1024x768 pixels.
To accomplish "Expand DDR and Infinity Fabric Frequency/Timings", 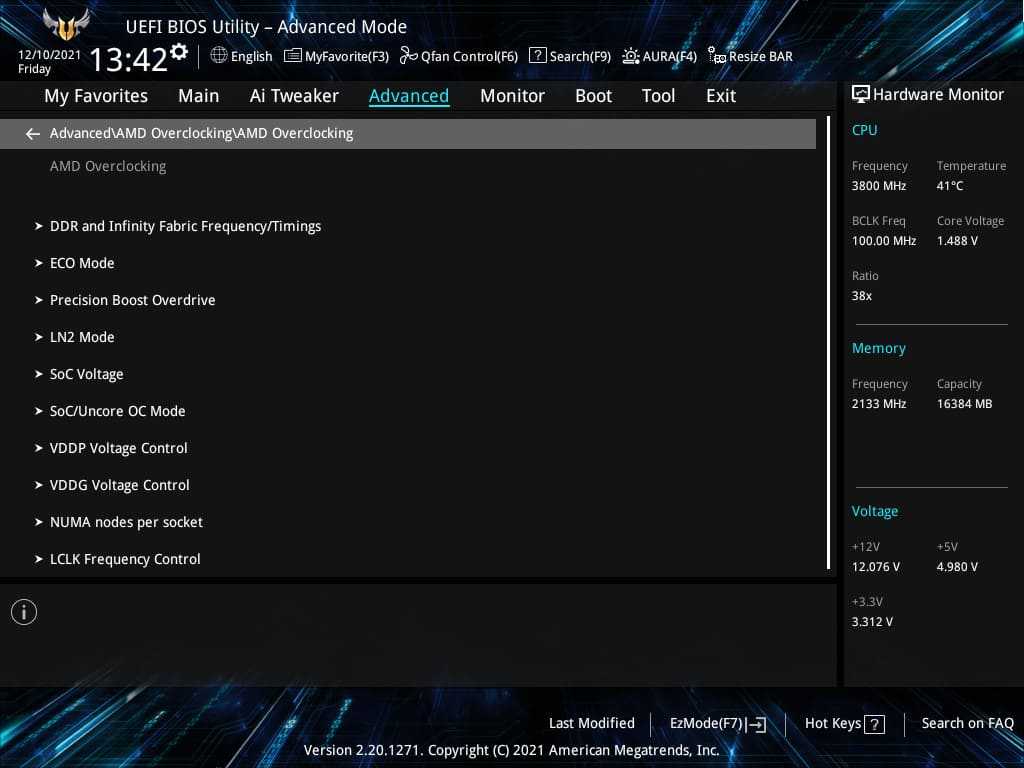I will click(185, 226).
